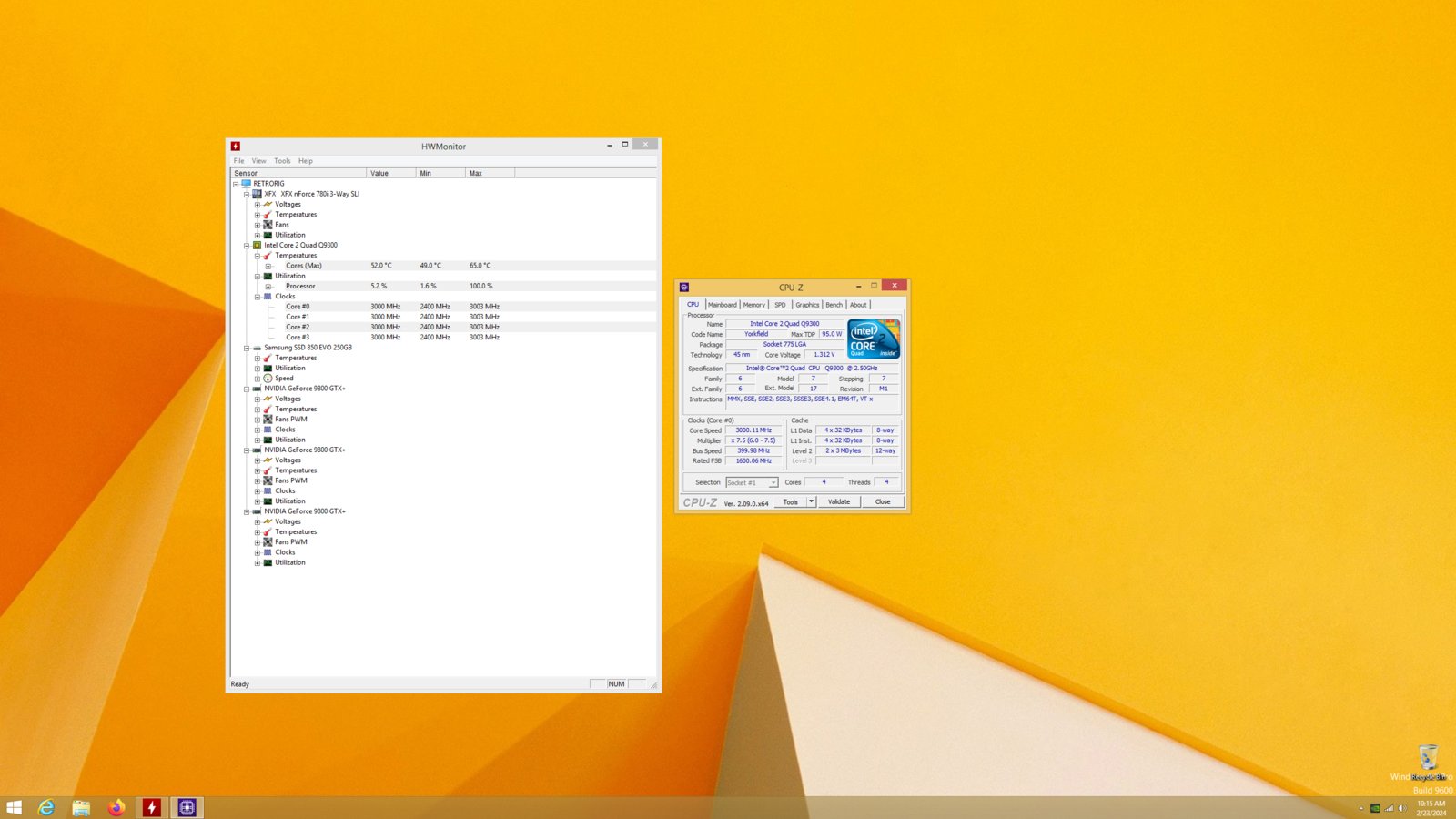Screen dimensions: 1456x819
Task: Open the Tools menu in HWMonitor
Action: 282,161
